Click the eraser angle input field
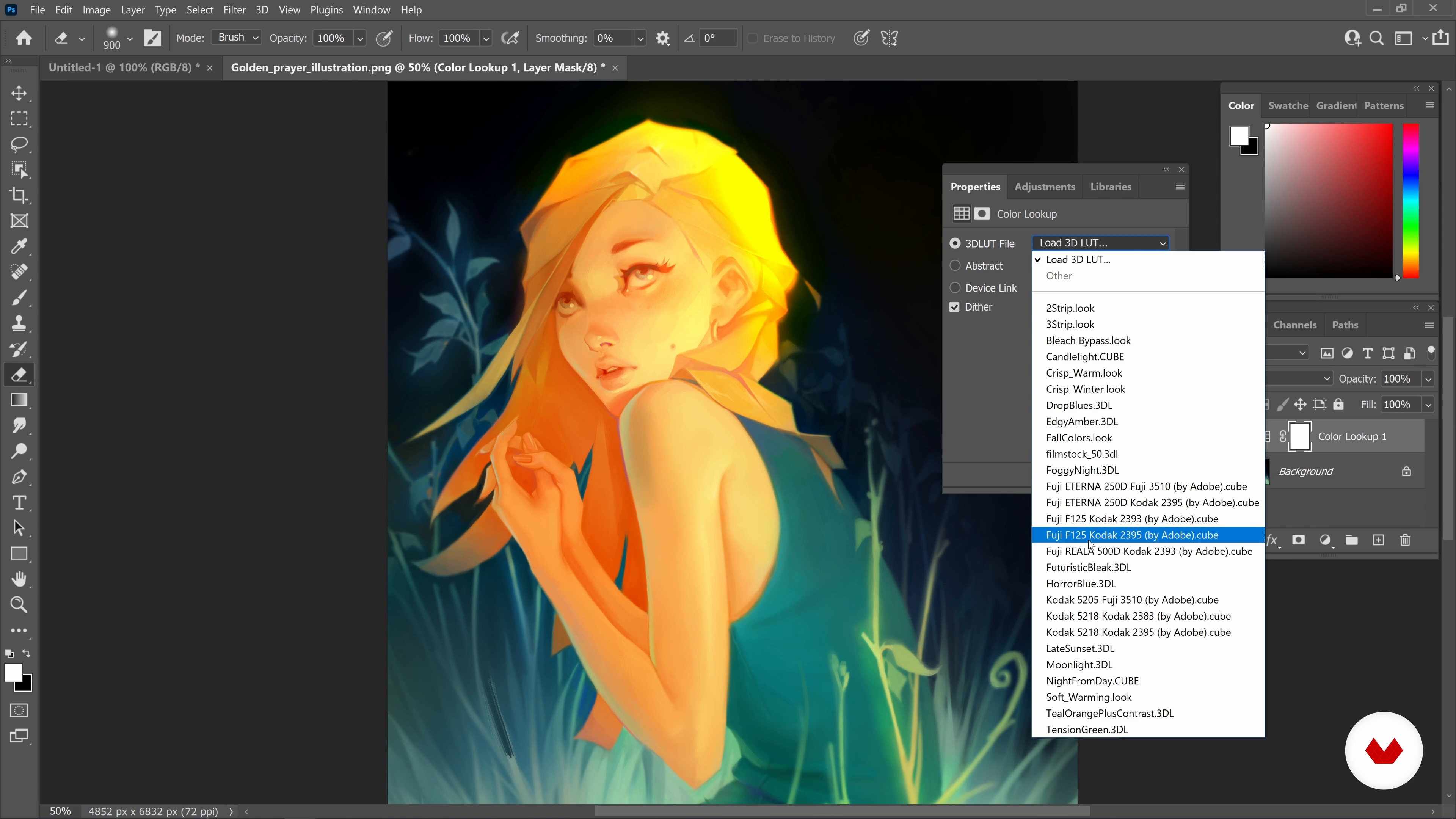 pos(718,38)
